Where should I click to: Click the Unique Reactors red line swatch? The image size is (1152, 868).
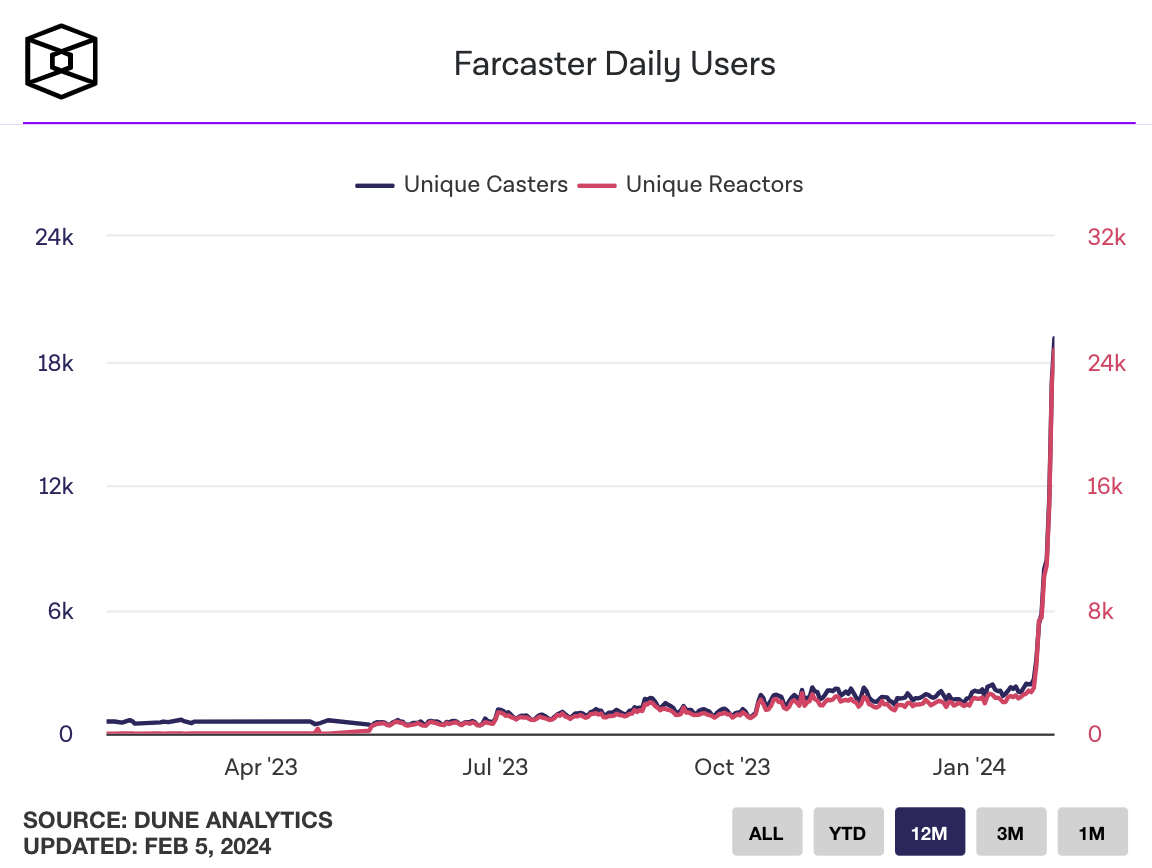597,186
